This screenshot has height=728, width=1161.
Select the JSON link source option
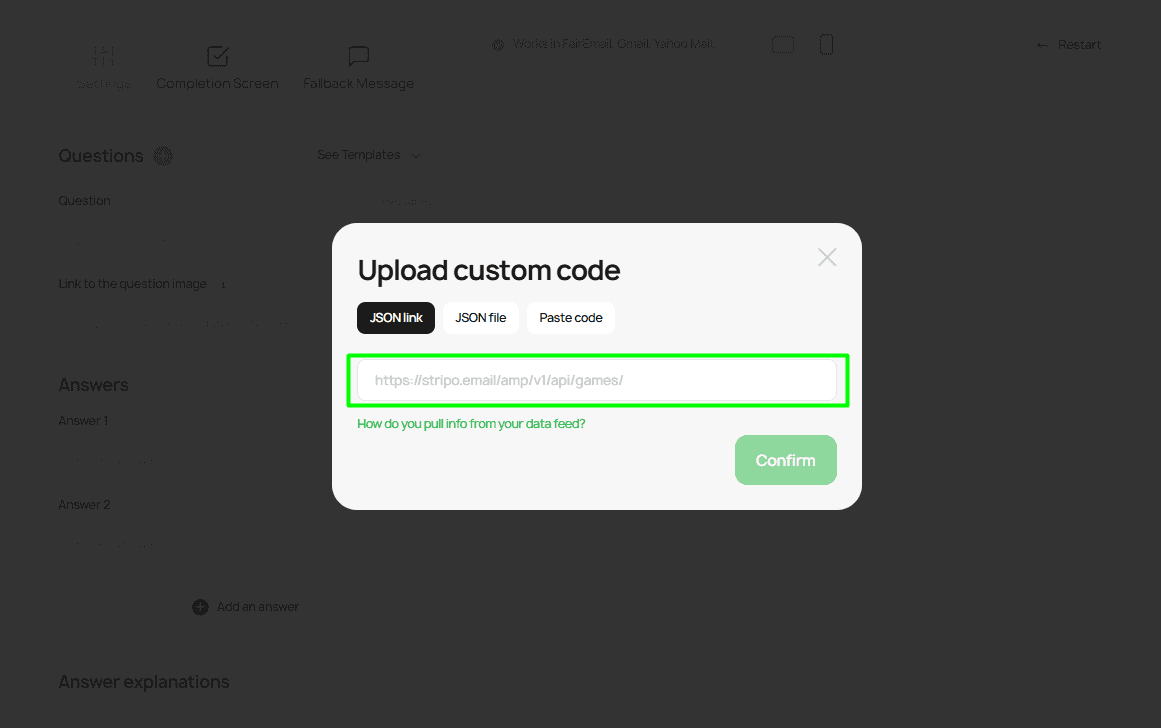pos(395,317)
